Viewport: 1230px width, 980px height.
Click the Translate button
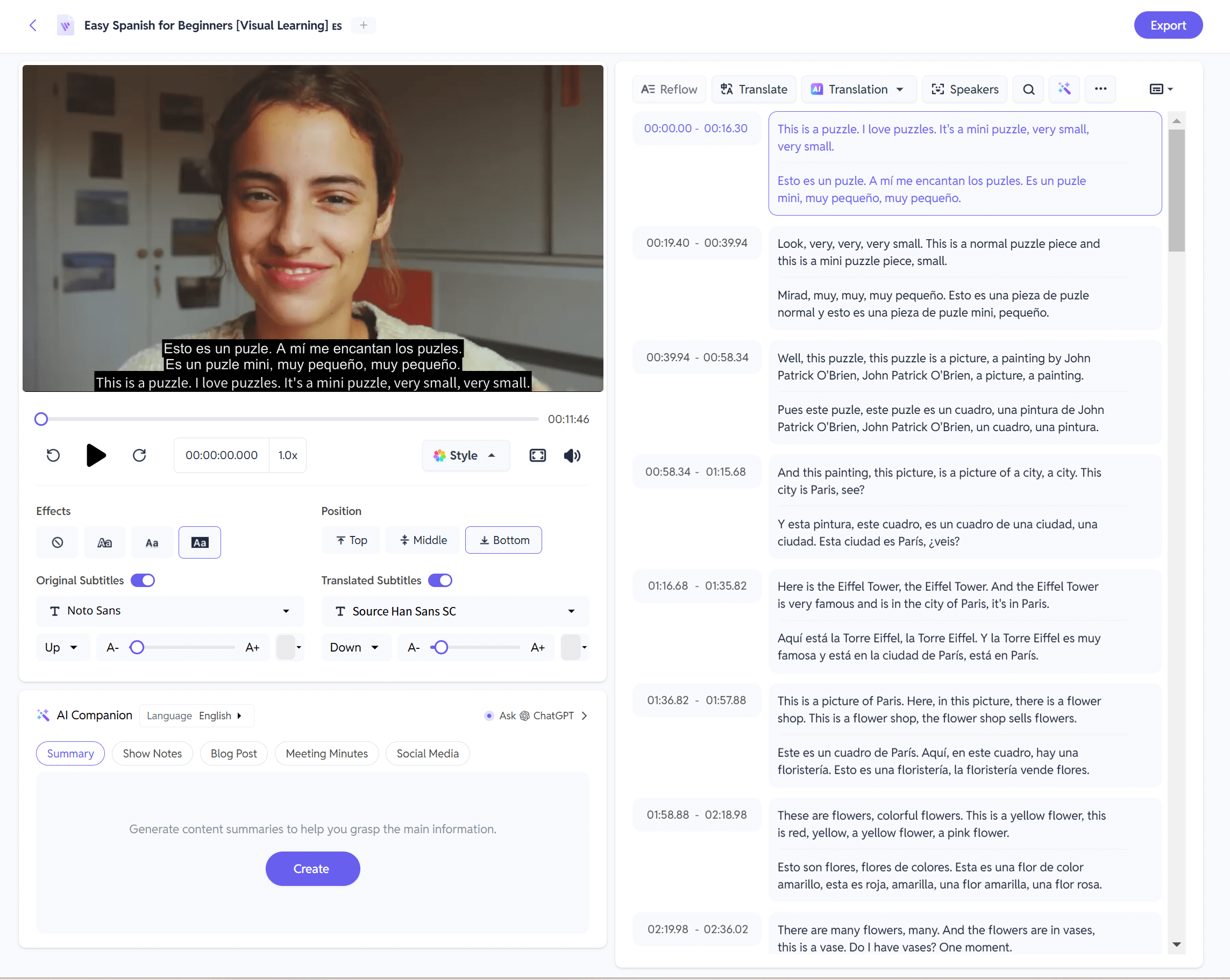(x=753, y=89)
